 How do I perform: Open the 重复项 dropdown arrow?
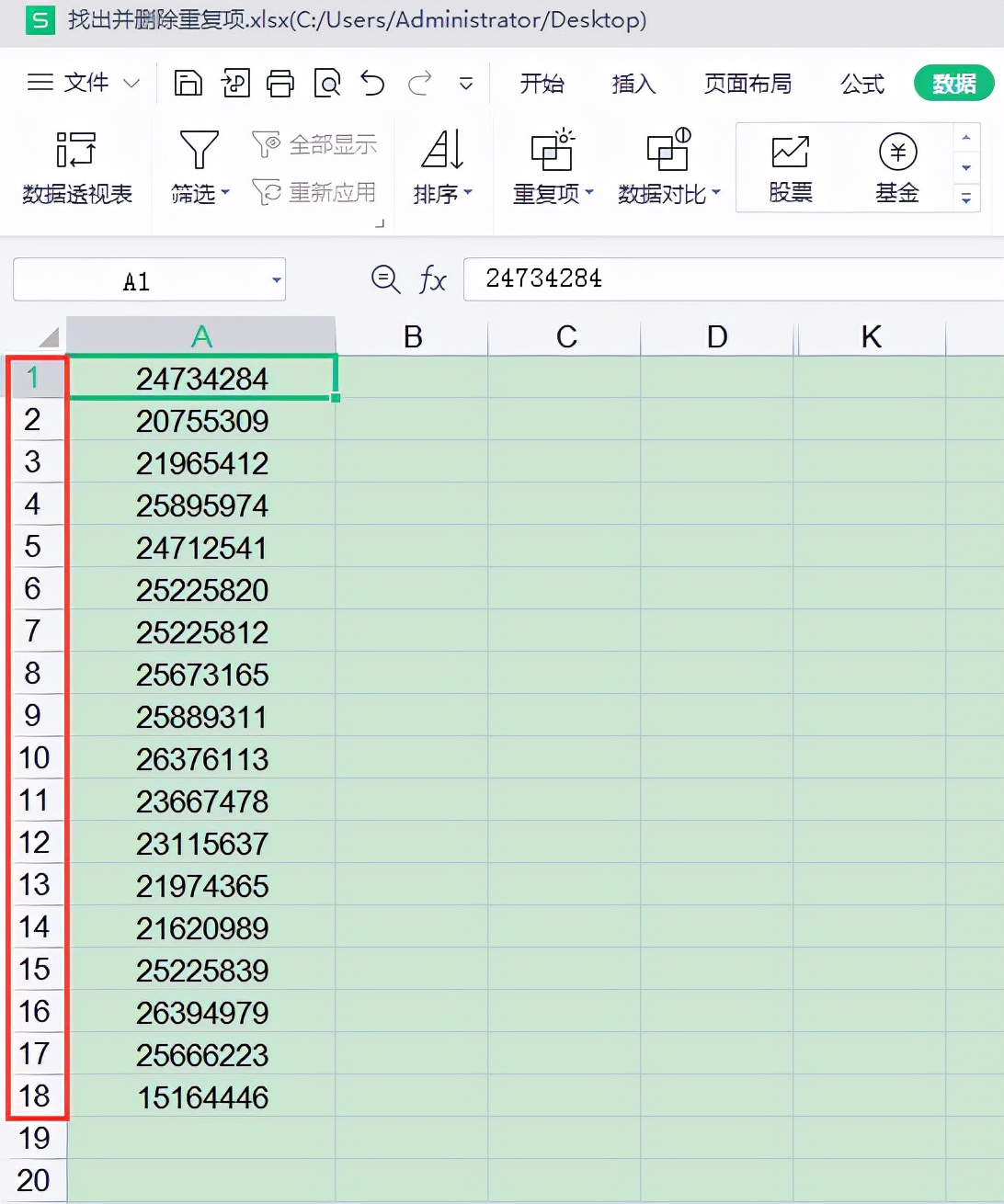point(589,192)
